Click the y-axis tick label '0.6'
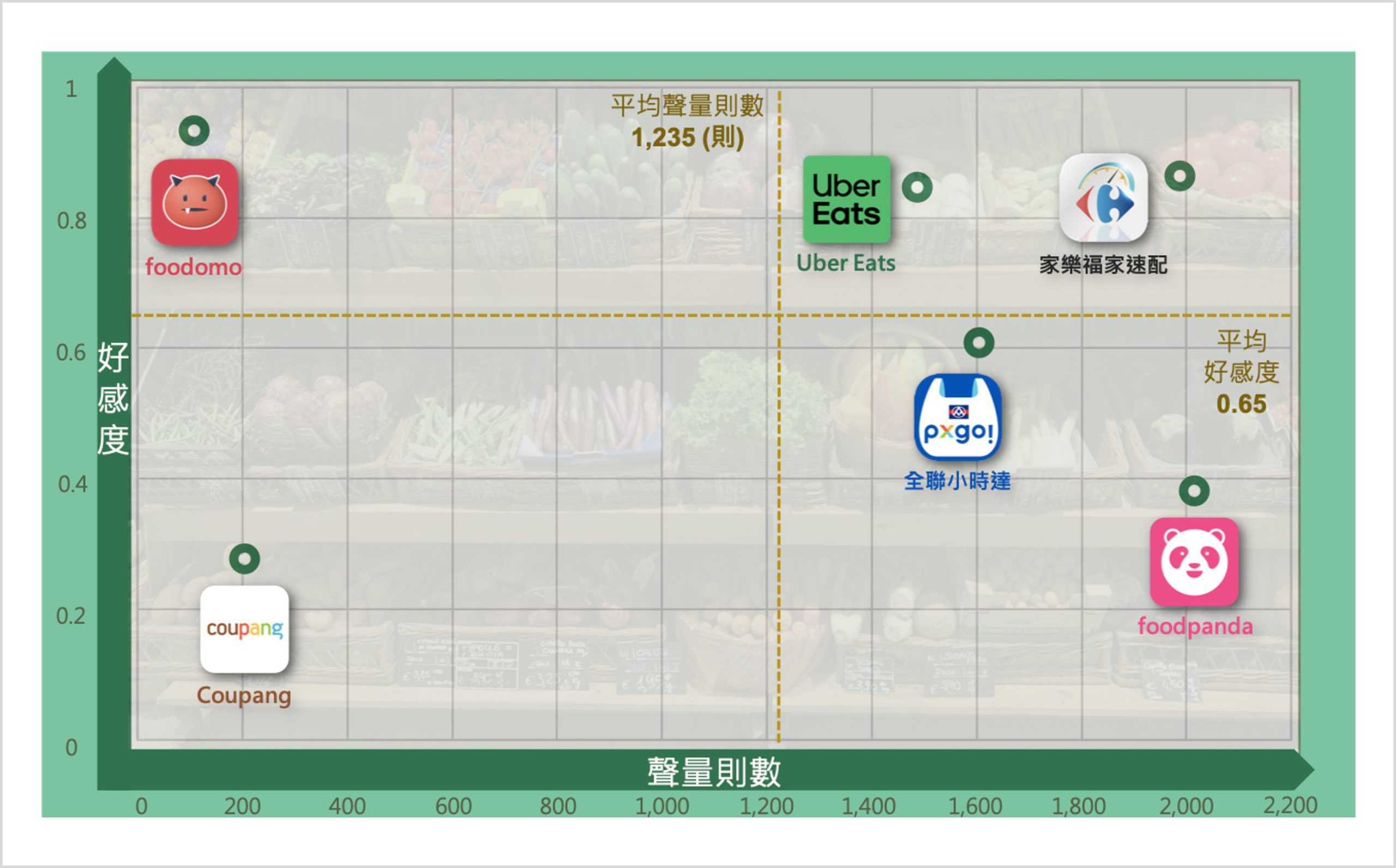The image size is (1396, 868). click(71, 352)
